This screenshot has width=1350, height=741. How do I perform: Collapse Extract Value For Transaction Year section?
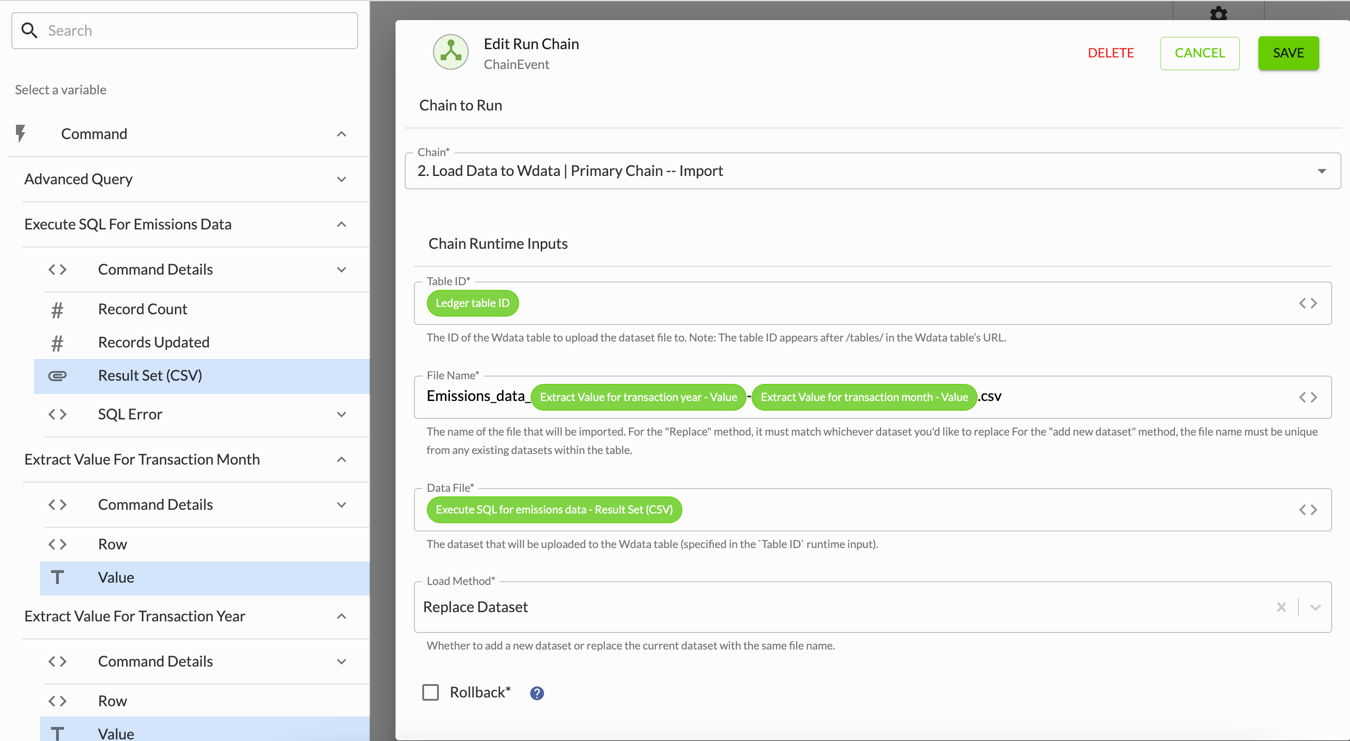click(341, 617)
